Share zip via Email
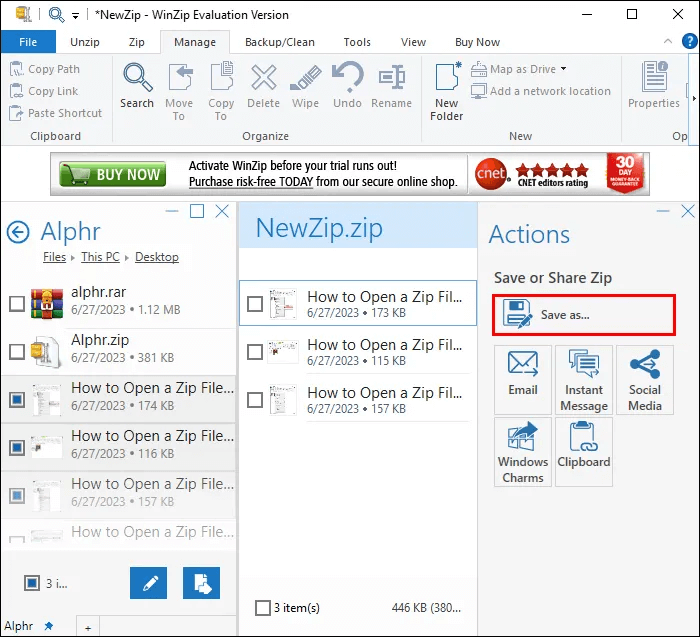Screen dimensions: 700x637 click(523, 380)
